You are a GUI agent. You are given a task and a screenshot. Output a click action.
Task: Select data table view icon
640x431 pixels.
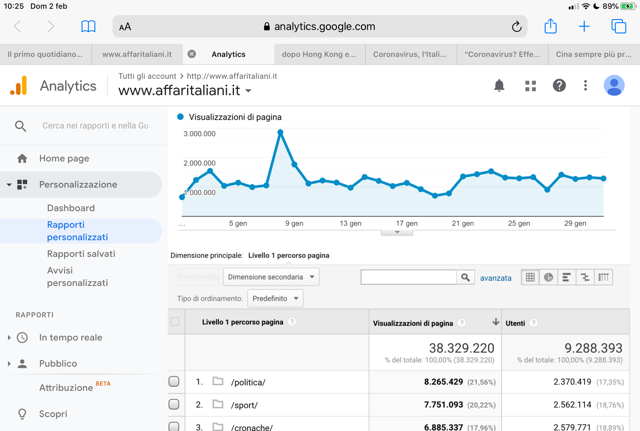(530, 277)
